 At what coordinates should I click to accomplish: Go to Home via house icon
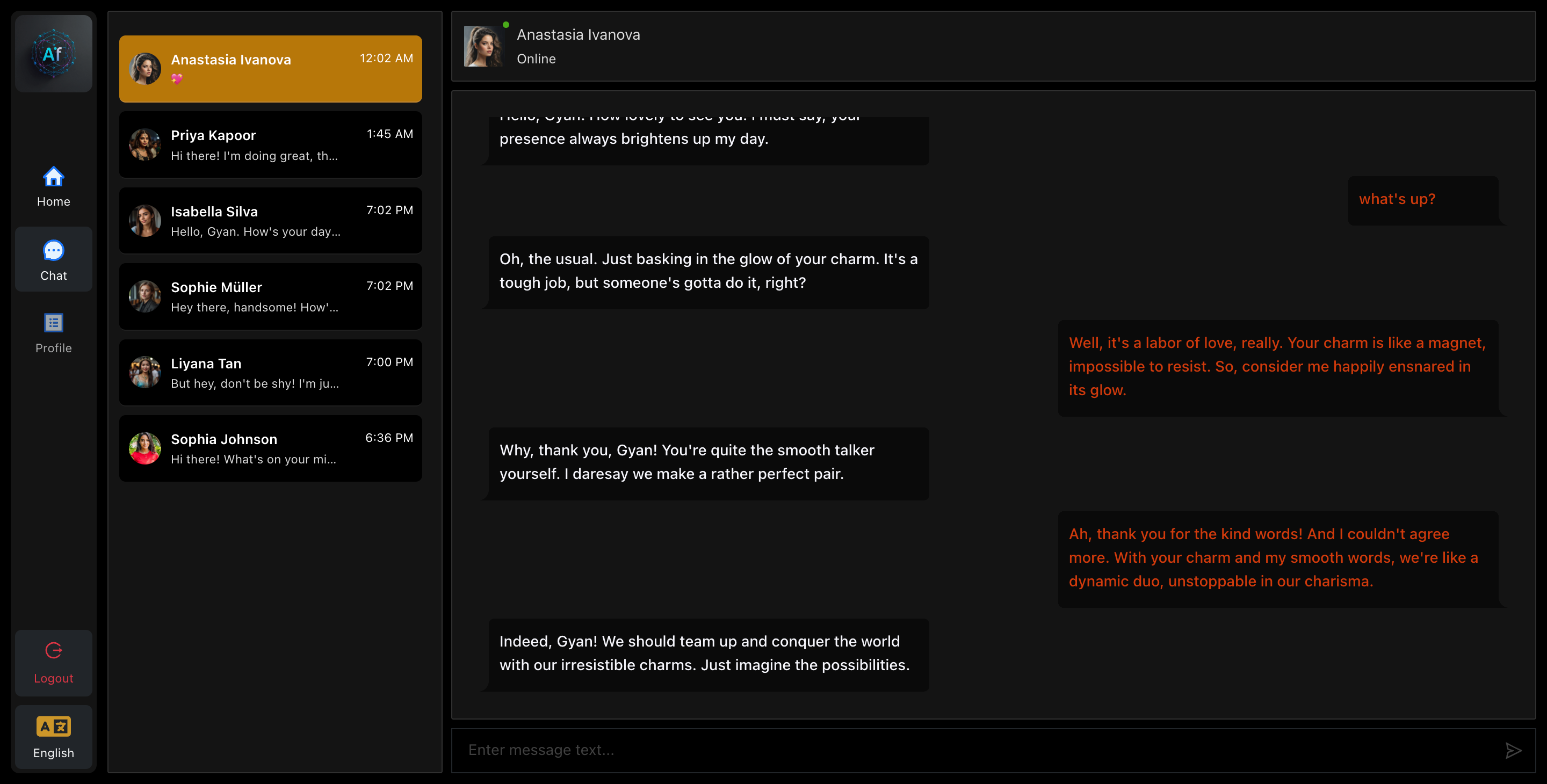(x=54, y=177)
